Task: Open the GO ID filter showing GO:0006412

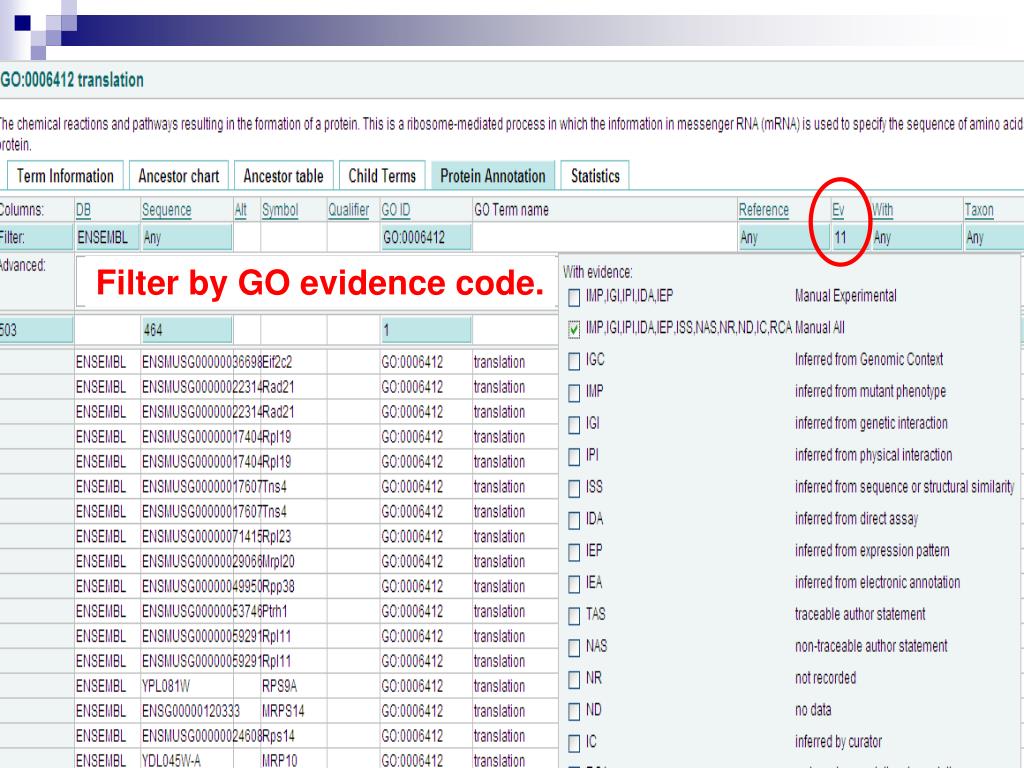Action: [426, 238]
